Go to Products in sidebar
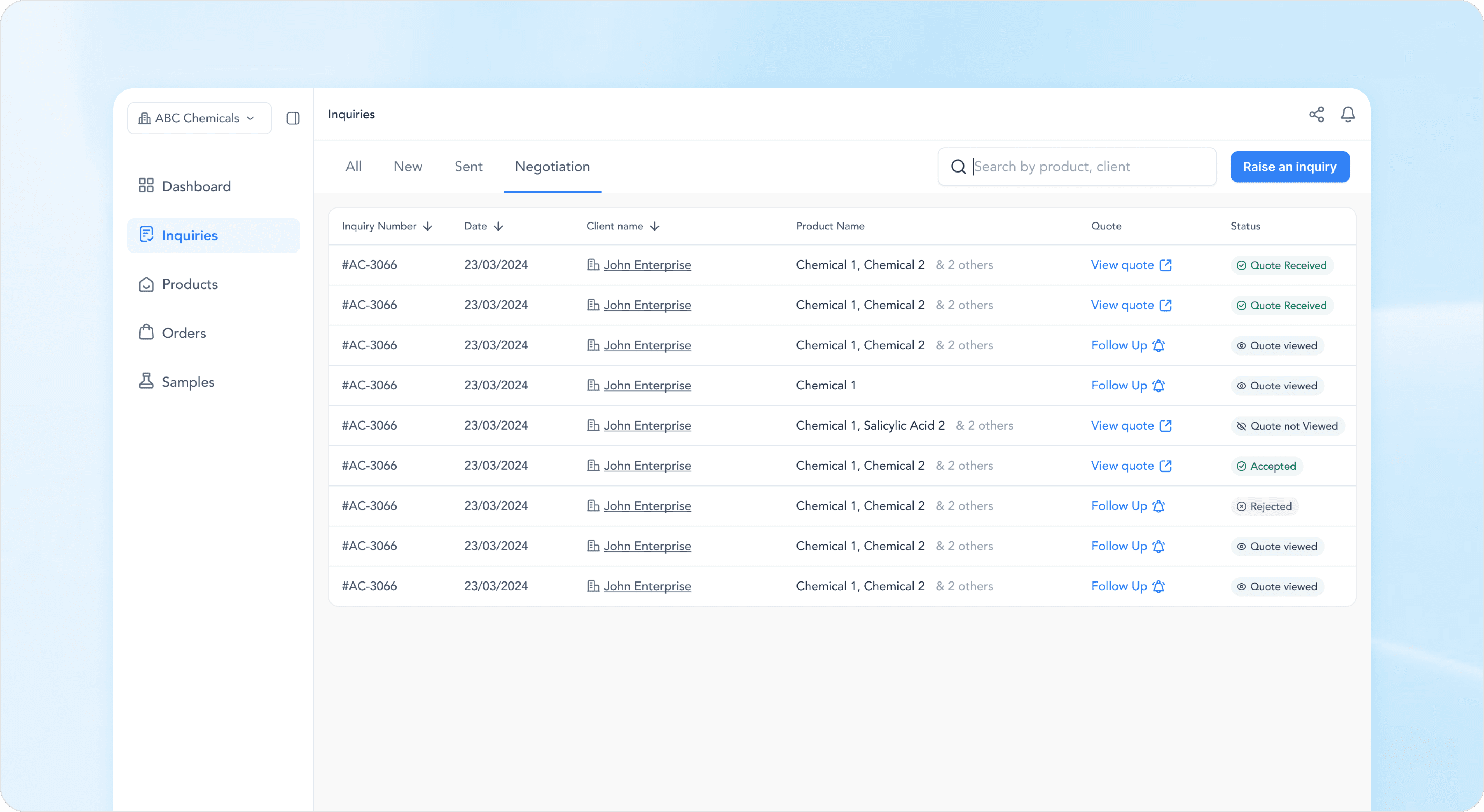 [x=190, y=284]
